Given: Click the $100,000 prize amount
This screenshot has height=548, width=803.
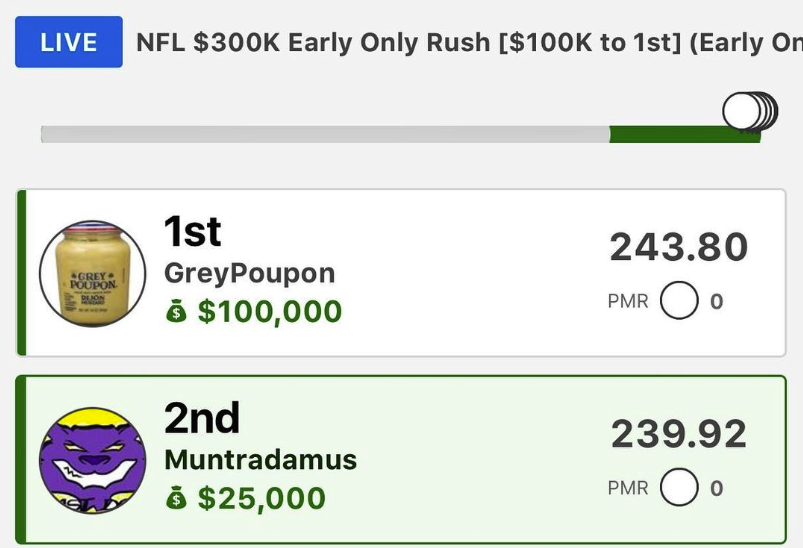Looking at the screenshot, I should coord(270,311).
